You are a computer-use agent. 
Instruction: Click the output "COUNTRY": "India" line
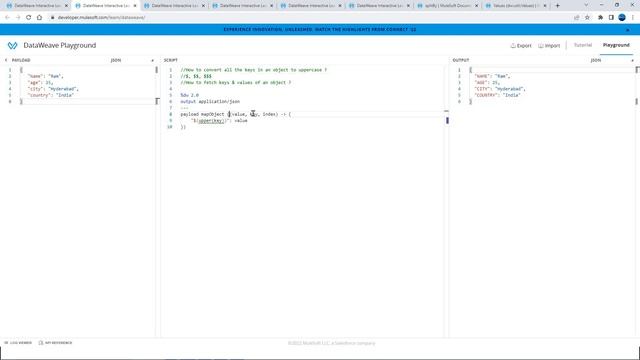click(x=498, y=95)
